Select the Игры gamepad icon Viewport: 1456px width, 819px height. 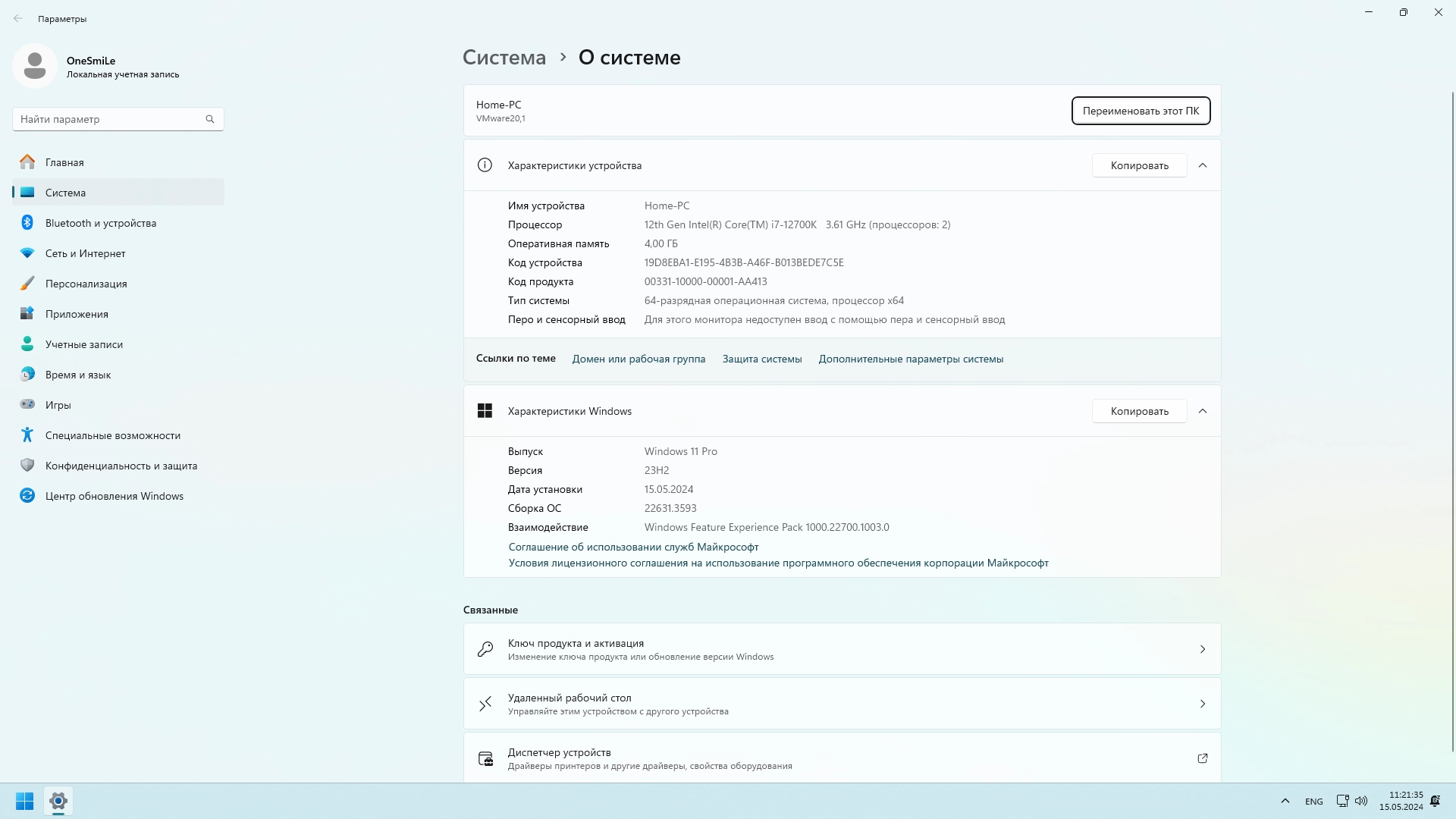(x=27, y=404)
